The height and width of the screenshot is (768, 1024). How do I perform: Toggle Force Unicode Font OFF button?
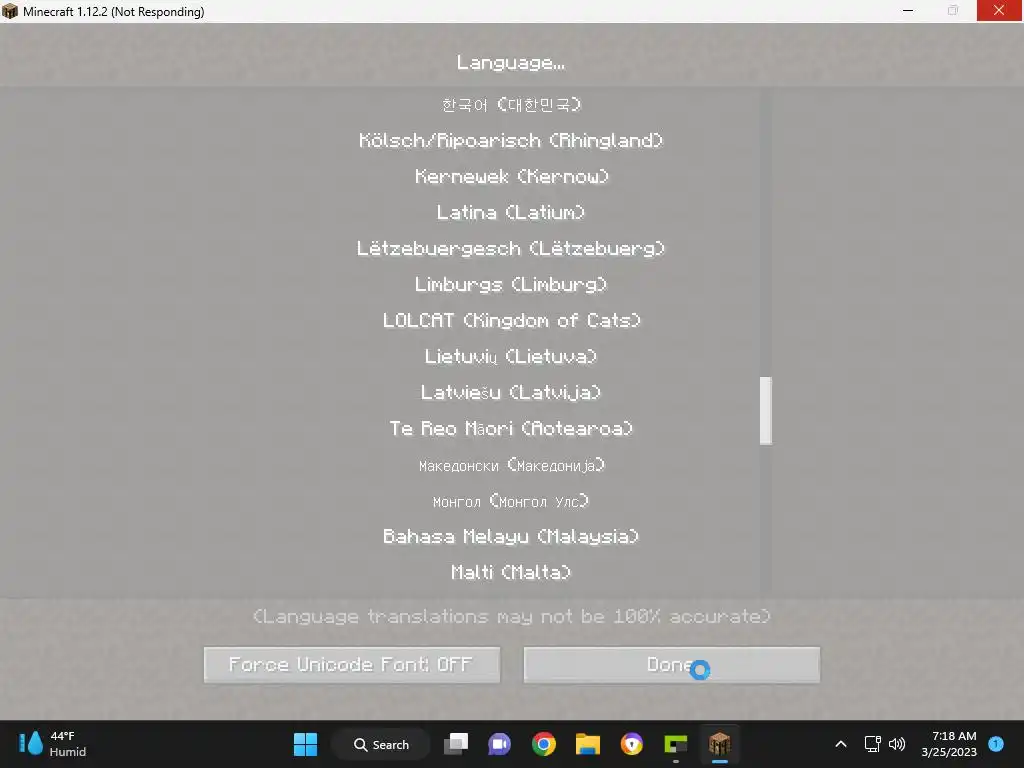(352, 665)
